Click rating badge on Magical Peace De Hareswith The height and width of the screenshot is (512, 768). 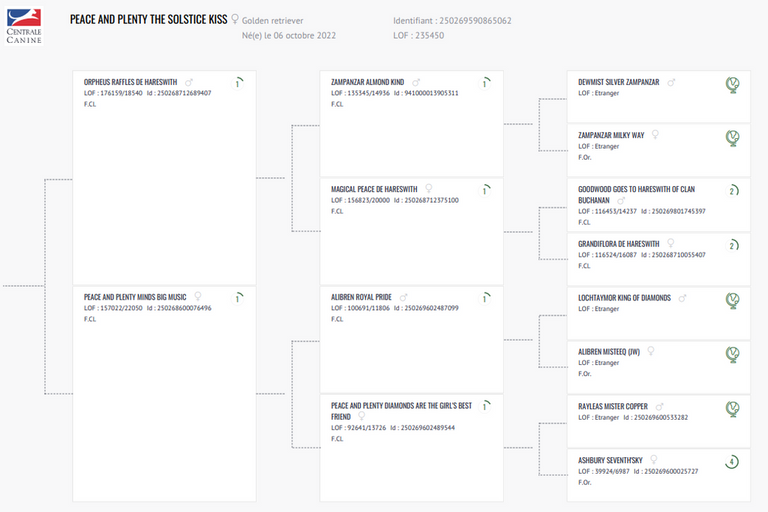pos(484,191)
